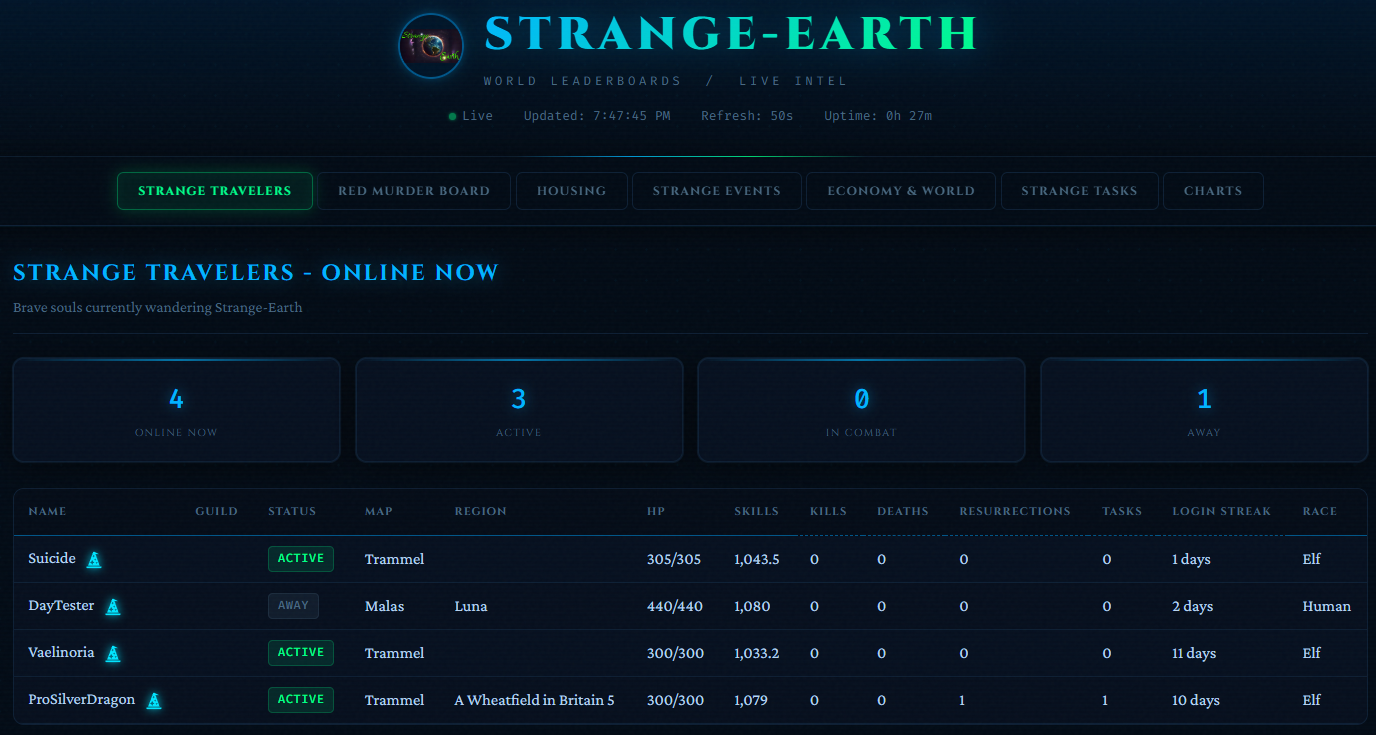
Task: Switch to the Red Murder Board tab
Action: [x=414, y=191]
